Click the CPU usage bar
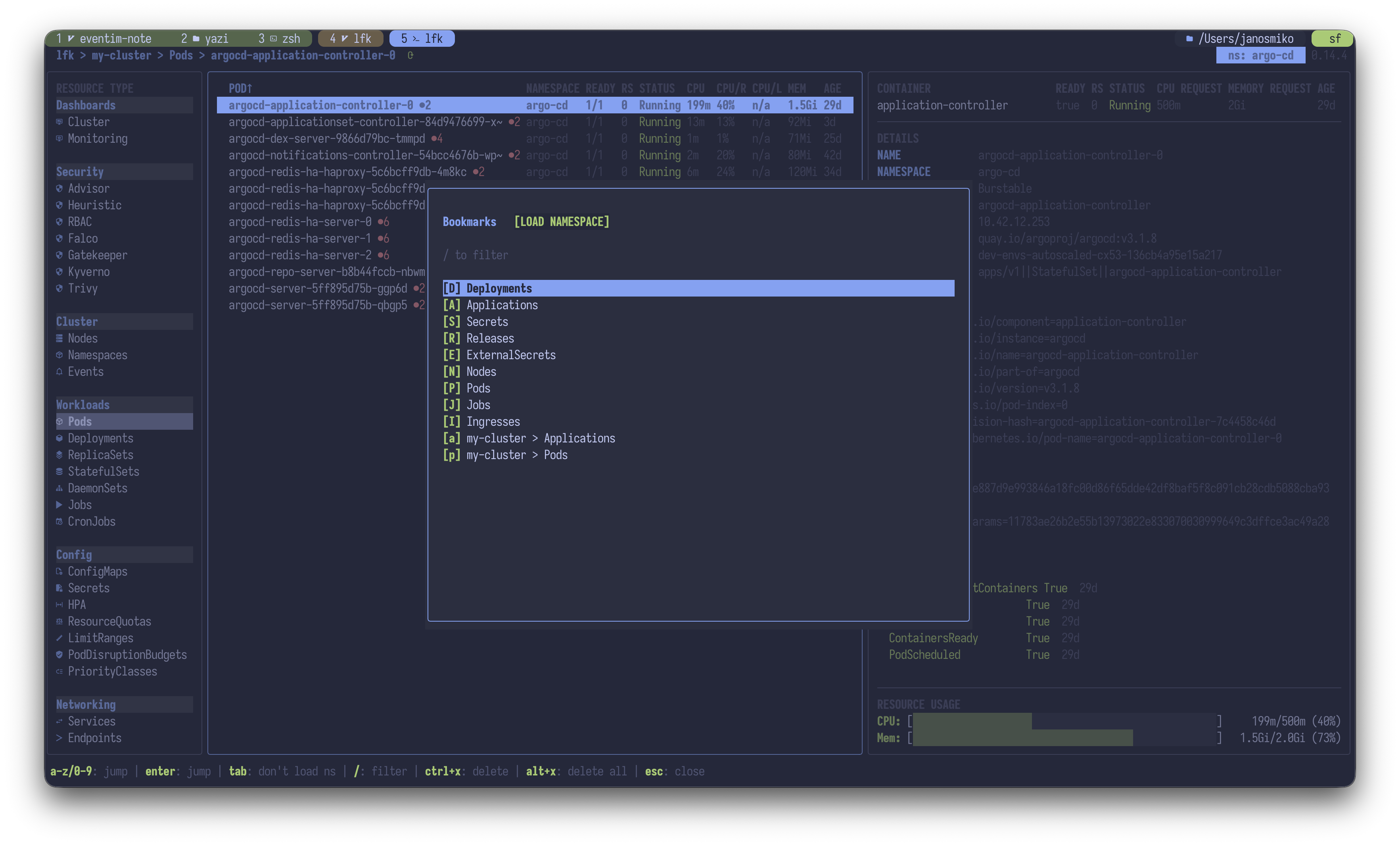1400x846 pixels. [x=1064, y=721]
